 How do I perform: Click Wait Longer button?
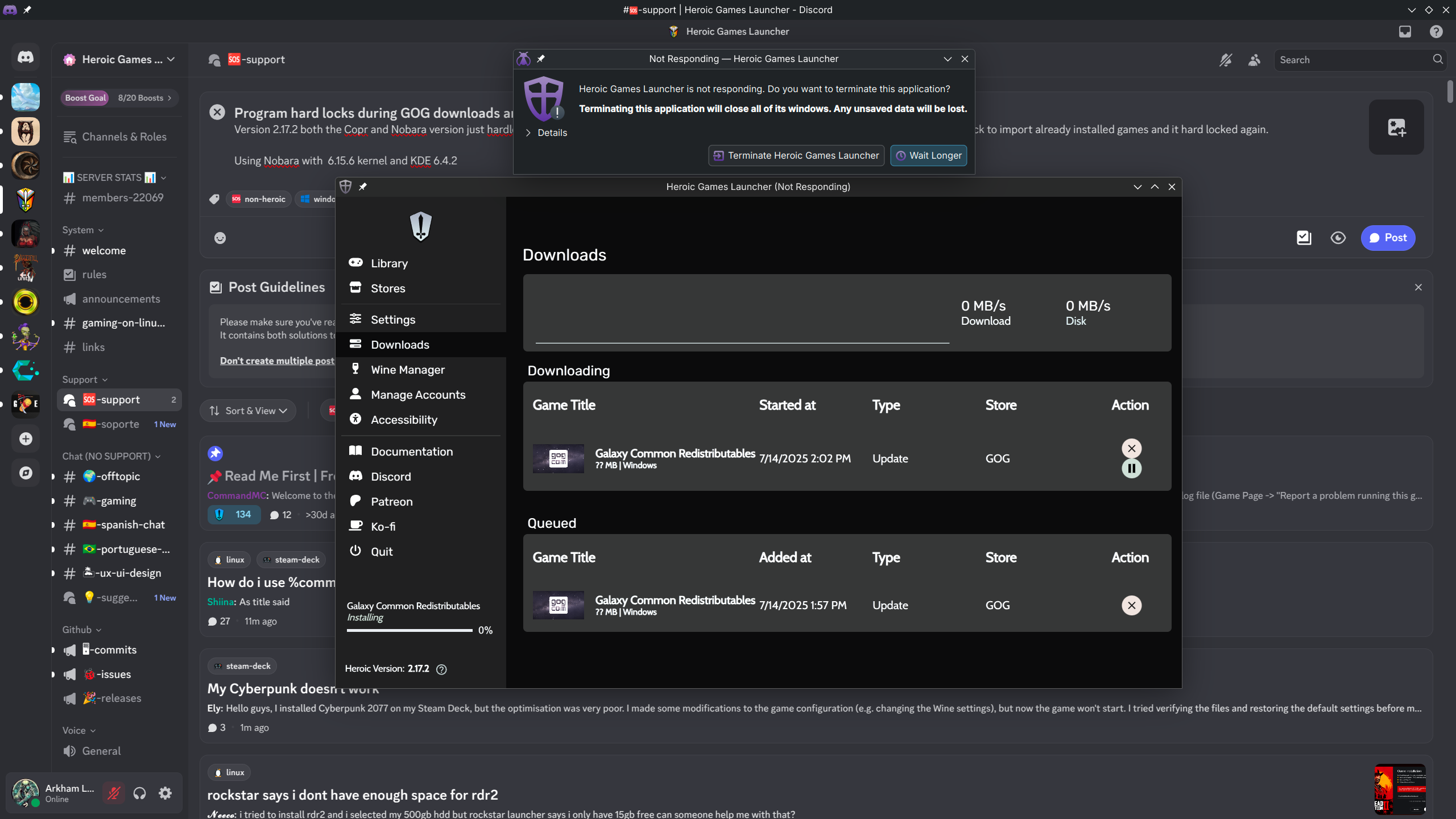click(x=928, y=155)
